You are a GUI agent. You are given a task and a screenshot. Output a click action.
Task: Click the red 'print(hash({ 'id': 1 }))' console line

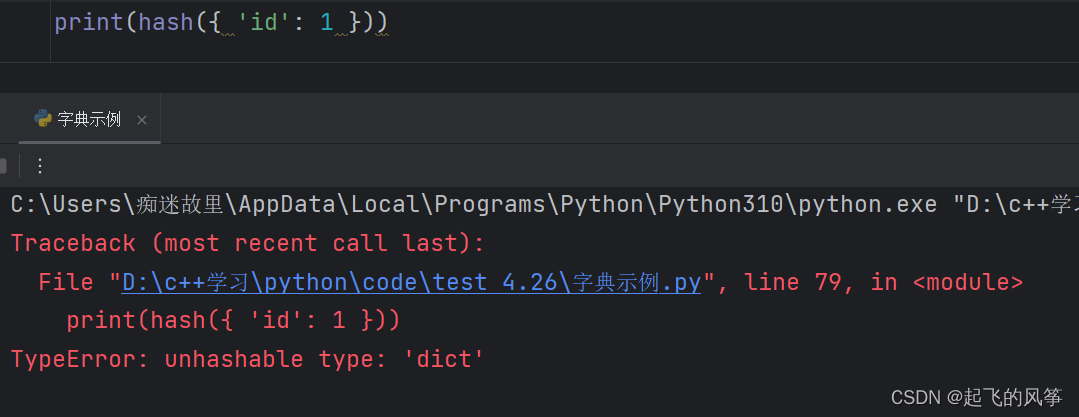(x=233, y=321)
